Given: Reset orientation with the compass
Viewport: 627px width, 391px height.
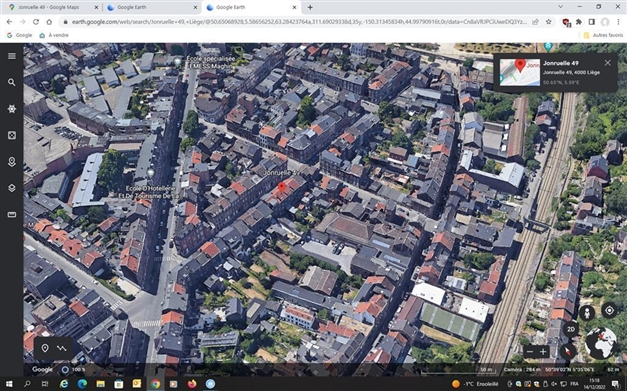Looking at the screenshot, I should coord(568,351).
